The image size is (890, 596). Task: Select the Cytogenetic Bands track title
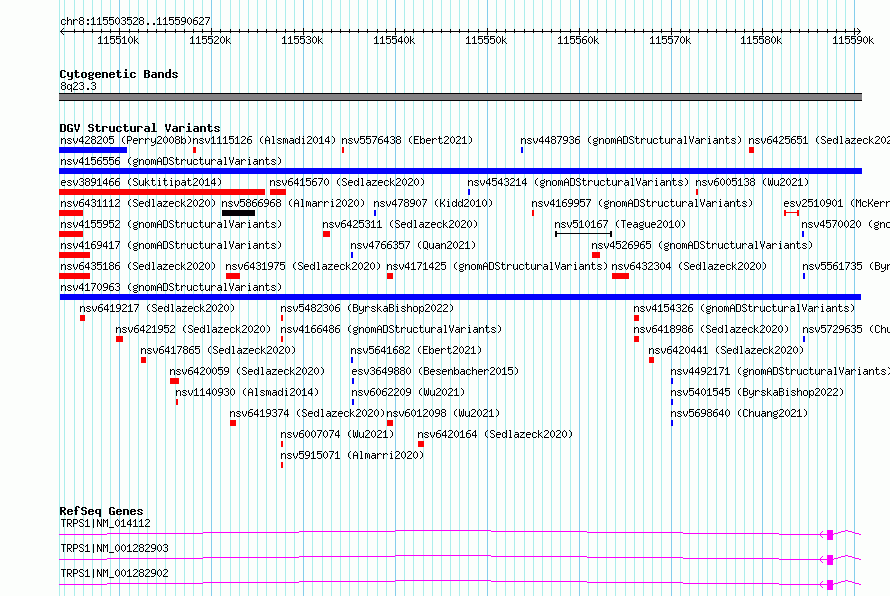coord(119,74)
